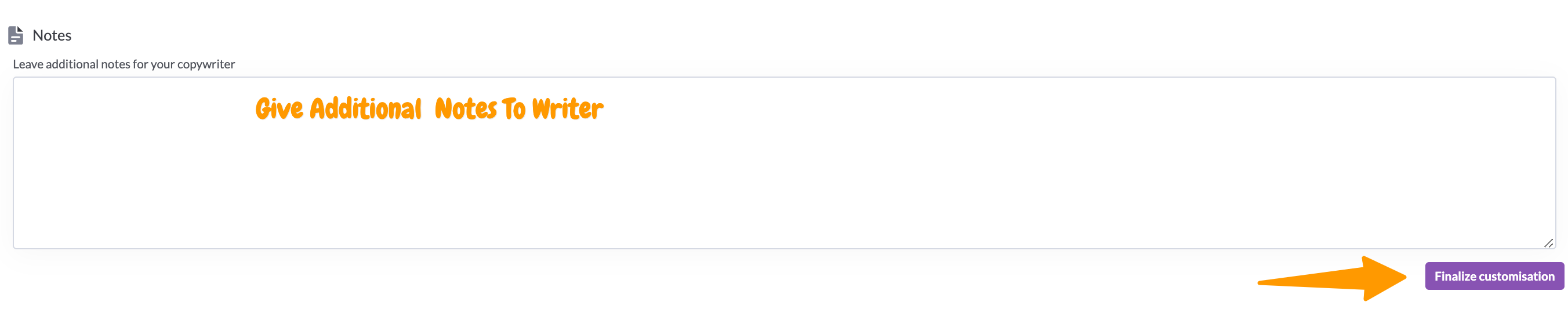Click the gray file icon beside Notes
1568x327 pixels.
[x=16, y=35]
